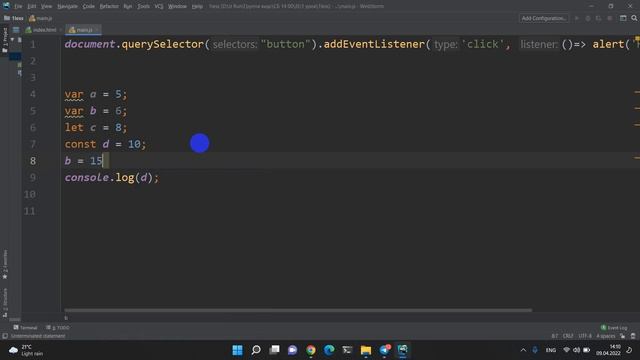Click the project folder breadcrumb in navigation bar

coord(13,18)
